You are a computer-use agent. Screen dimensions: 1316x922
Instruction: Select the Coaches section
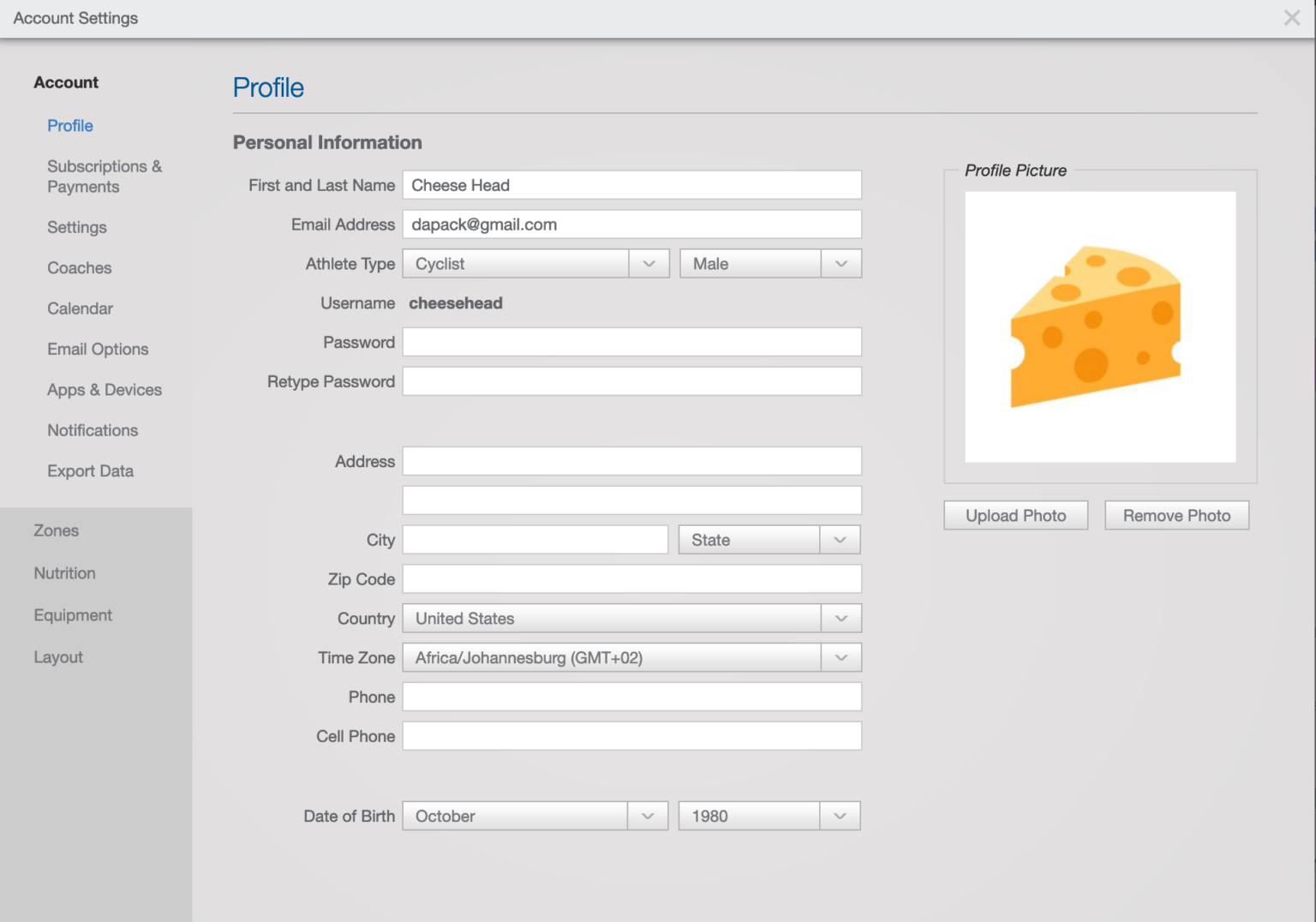(79, 268)
